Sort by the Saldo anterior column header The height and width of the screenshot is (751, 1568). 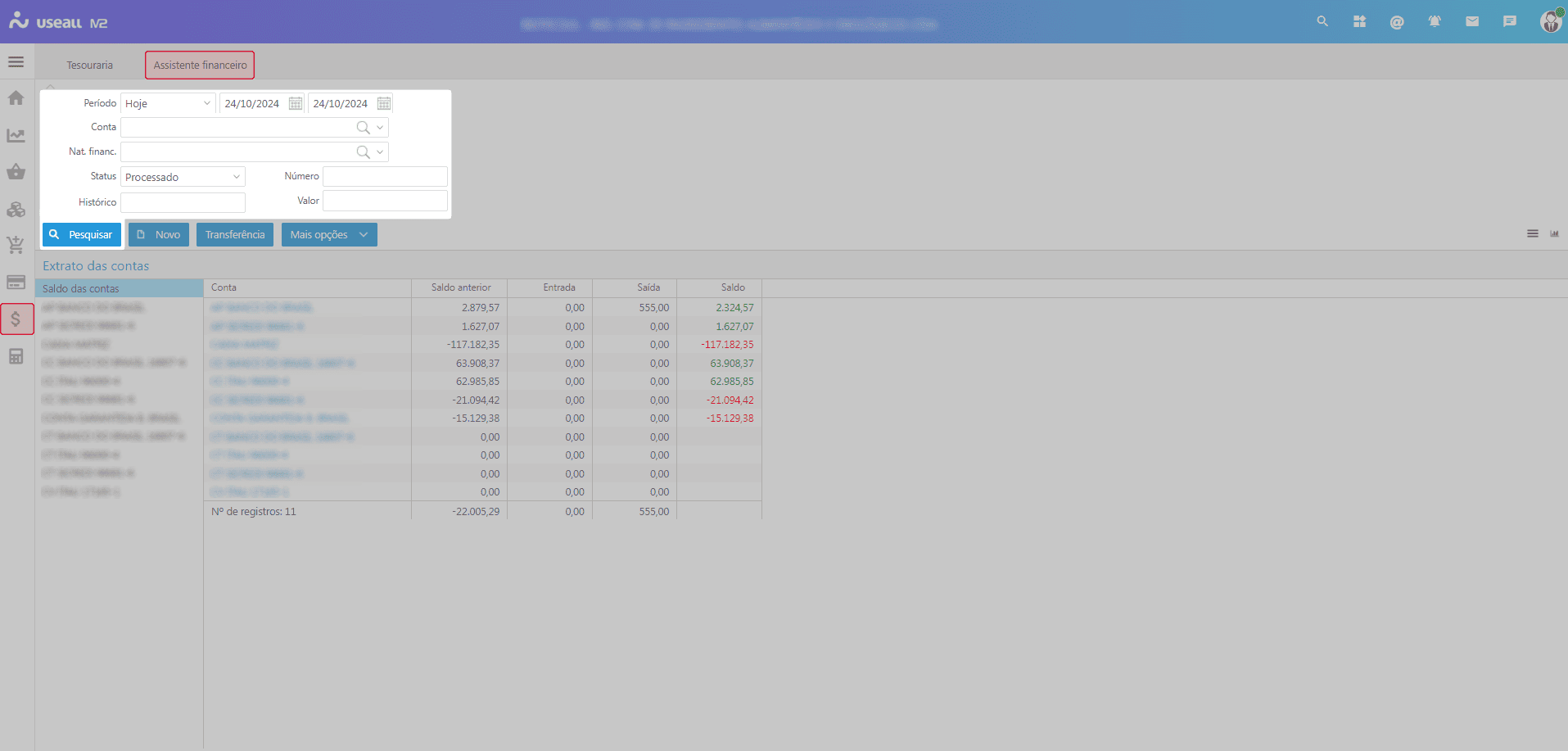[x=461, y=287]
